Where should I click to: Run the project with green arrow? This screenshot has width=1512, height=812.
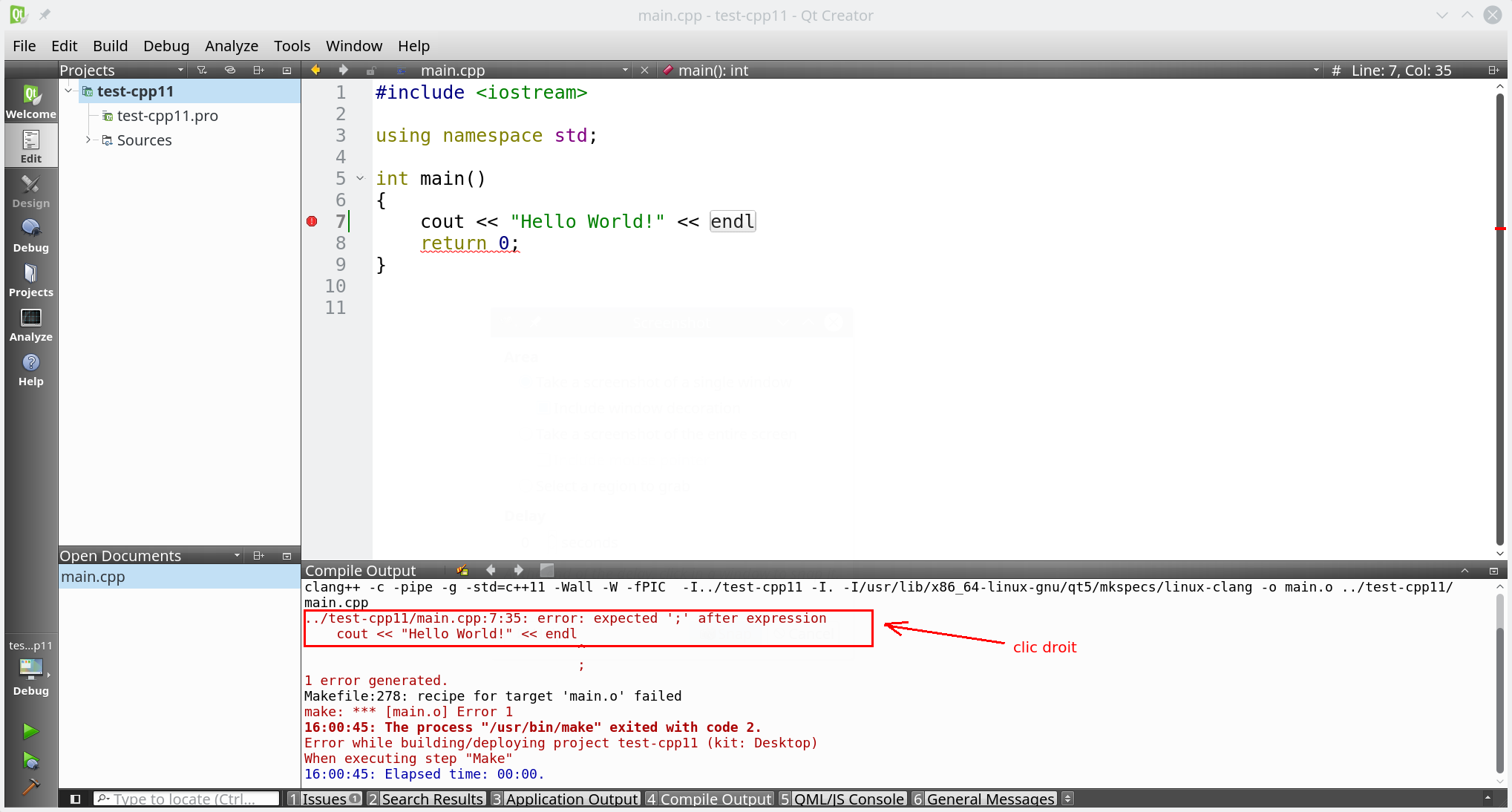(x=30, y=731)
